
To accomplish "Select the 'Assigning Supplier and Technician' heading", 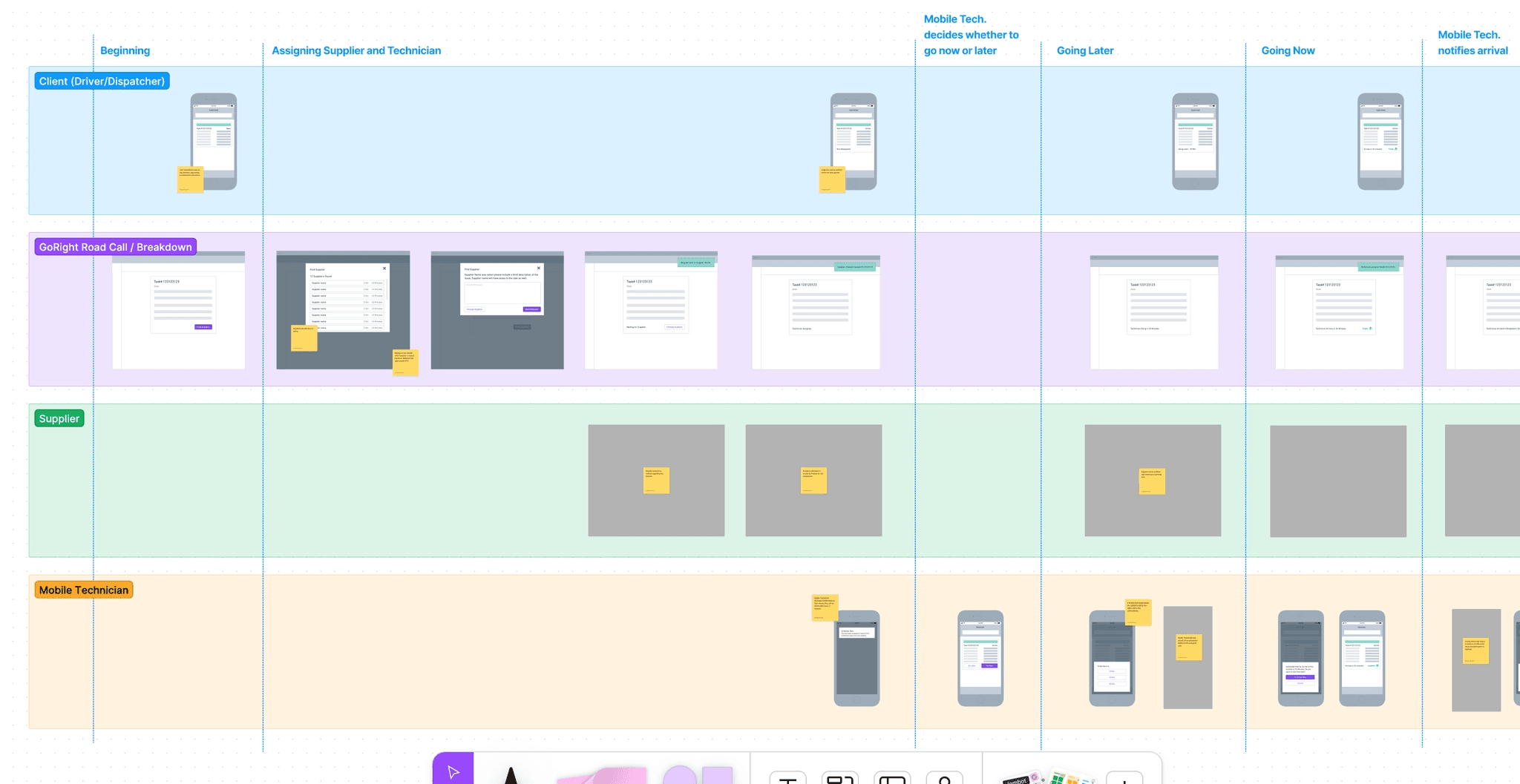I will (x=356, y=50).
